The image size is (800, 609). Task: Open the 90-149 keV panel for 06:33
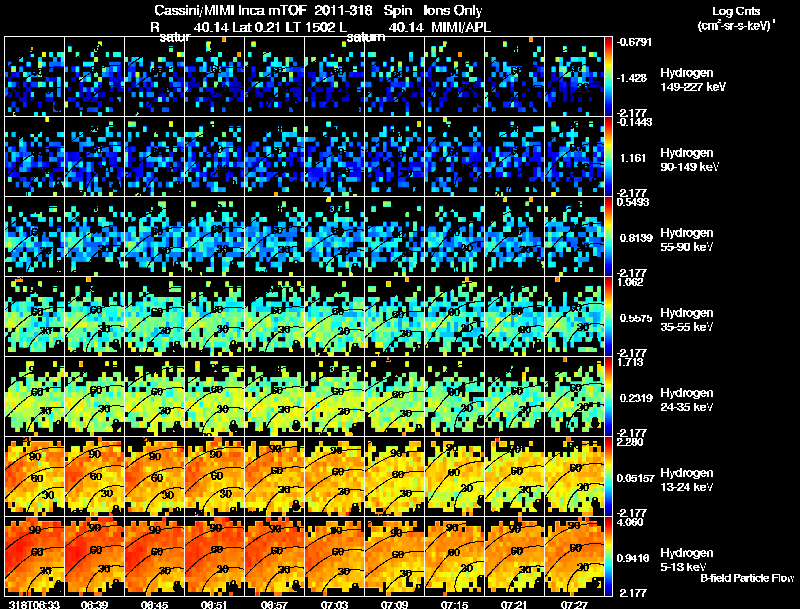[34, 157]
